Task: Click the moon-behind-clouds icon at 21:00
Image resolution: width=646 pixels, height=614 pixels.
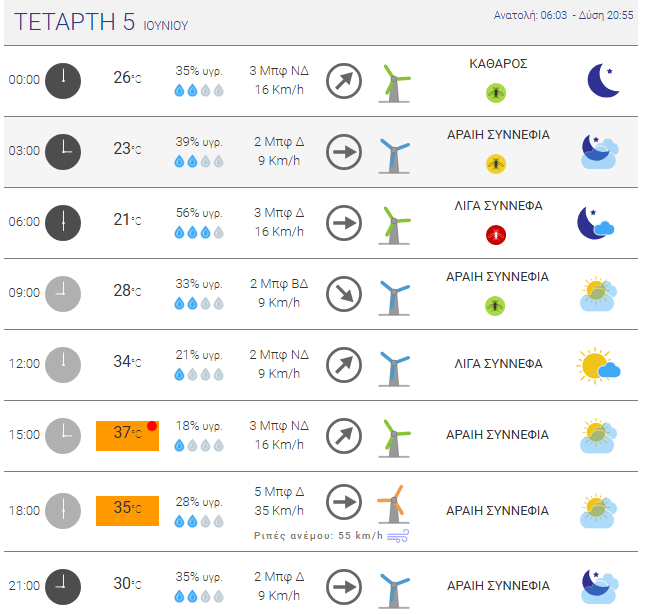Action: click(599, 586)
